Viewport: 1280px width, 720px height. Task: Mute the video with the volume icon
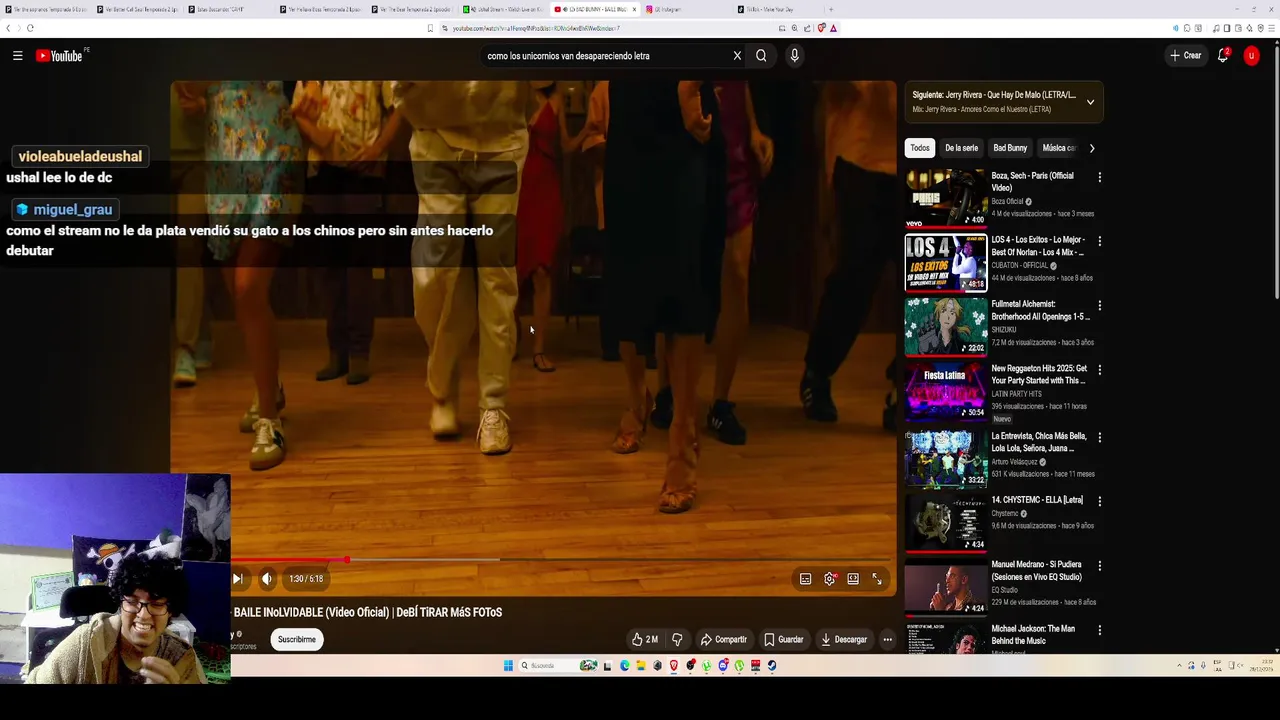coord(267,579)
